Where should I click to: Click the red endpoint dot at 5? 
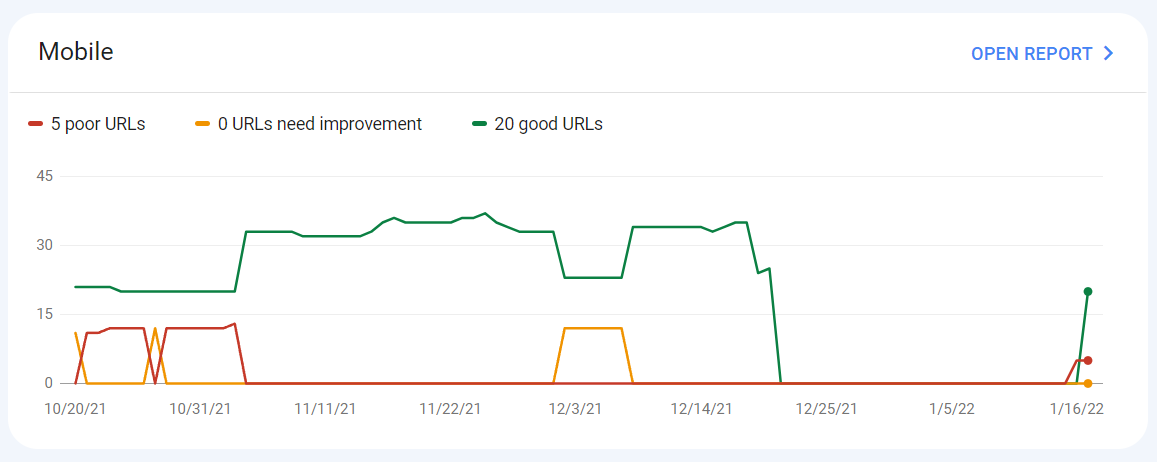click(1088, 360)
